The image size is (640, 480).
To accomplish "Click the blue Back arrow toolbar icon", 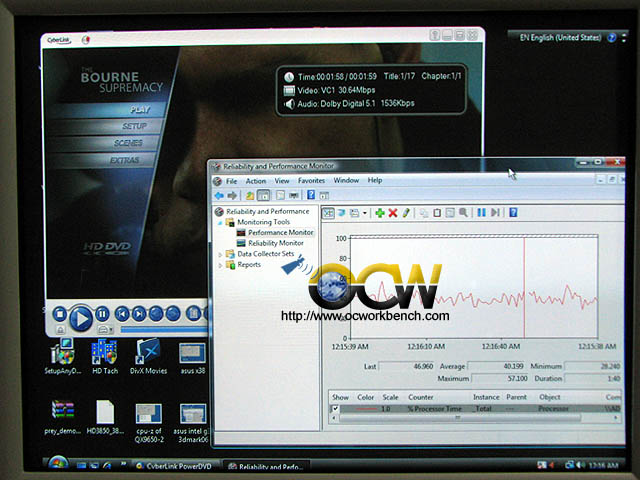I will [x=219, y=196].
